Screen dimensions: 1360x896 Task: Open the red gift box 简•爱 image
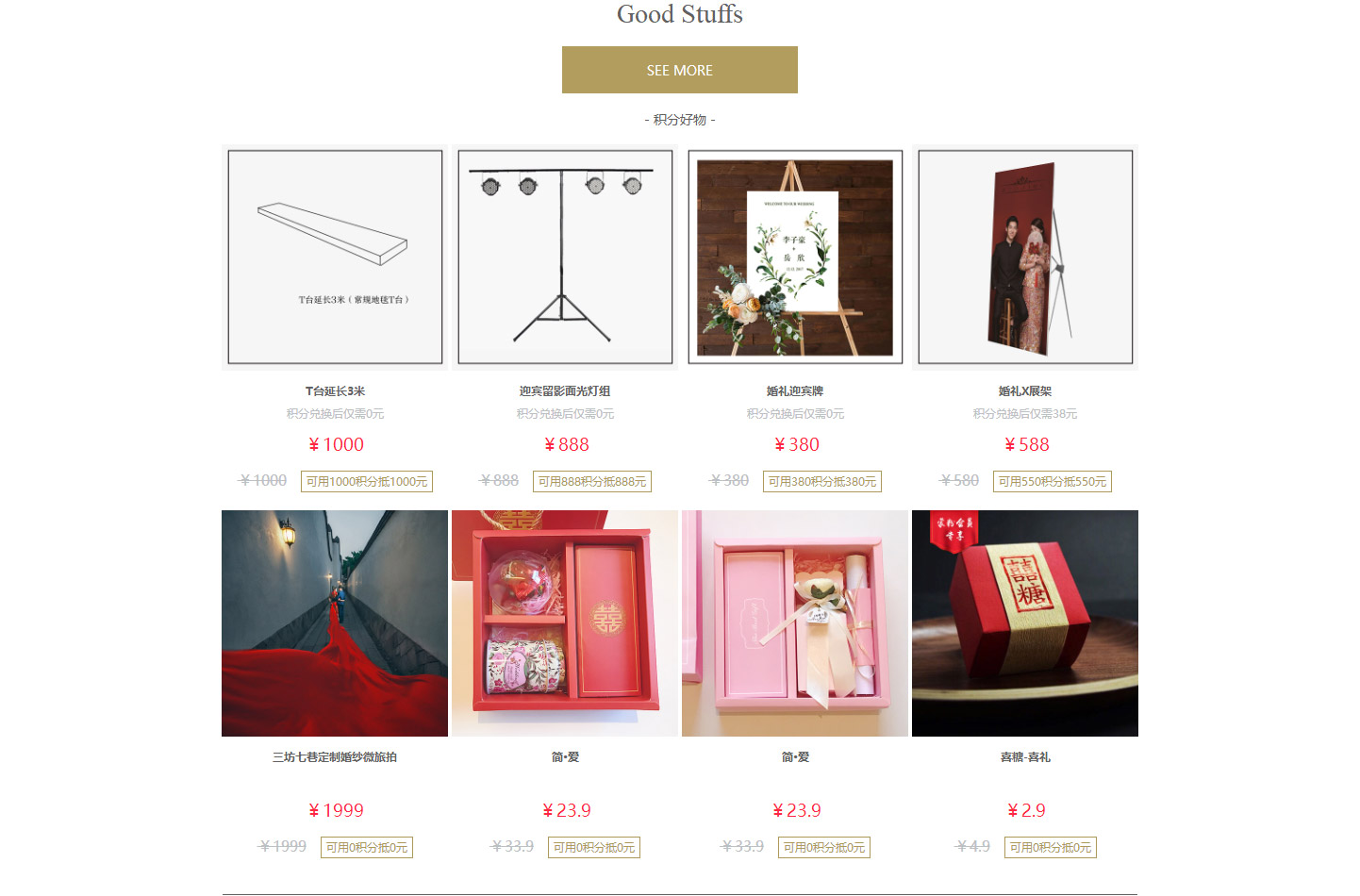(x=565, y=623)
